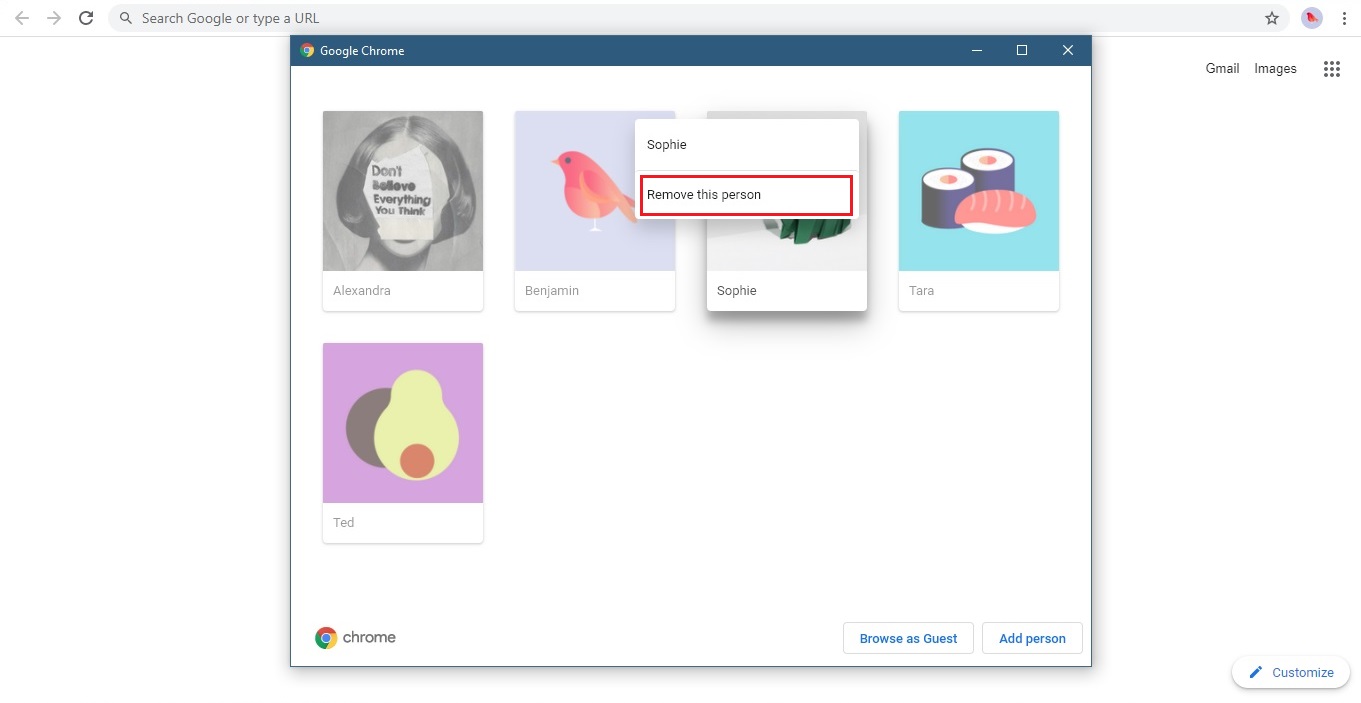
Task: Click the back navigation arrow
Action: [21, 17]
